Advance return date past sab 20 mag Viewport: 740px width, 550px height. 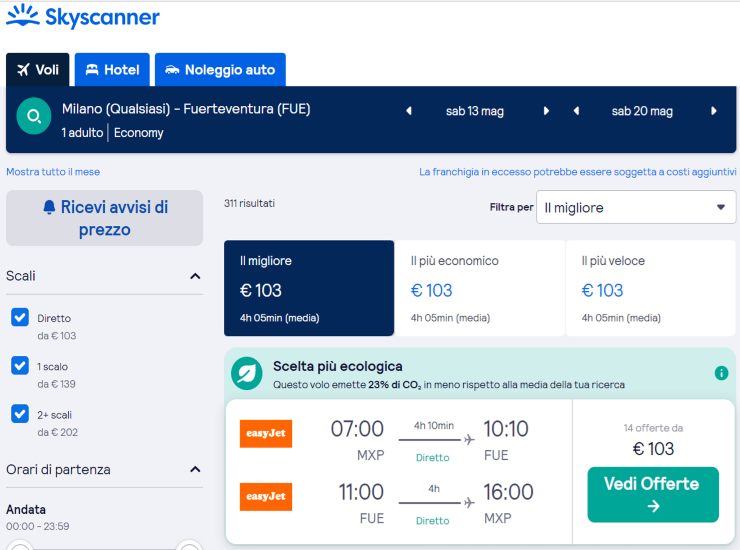tap(714, 111)
